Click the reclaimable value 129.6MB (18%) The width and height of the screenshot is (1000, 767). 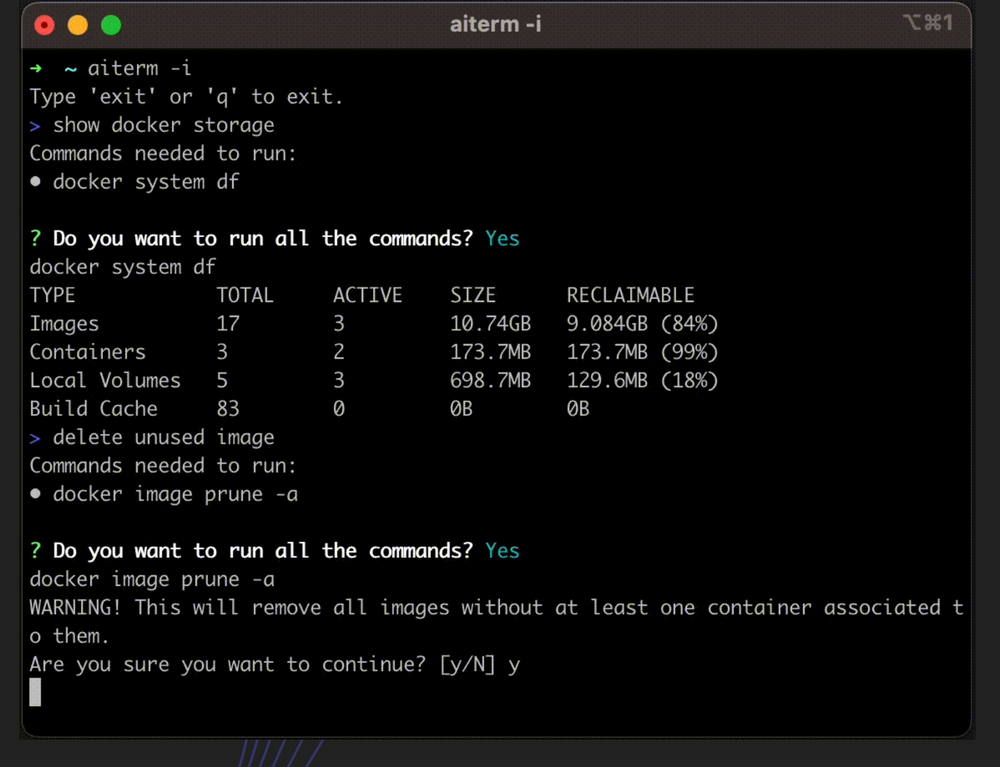point(642,381)
